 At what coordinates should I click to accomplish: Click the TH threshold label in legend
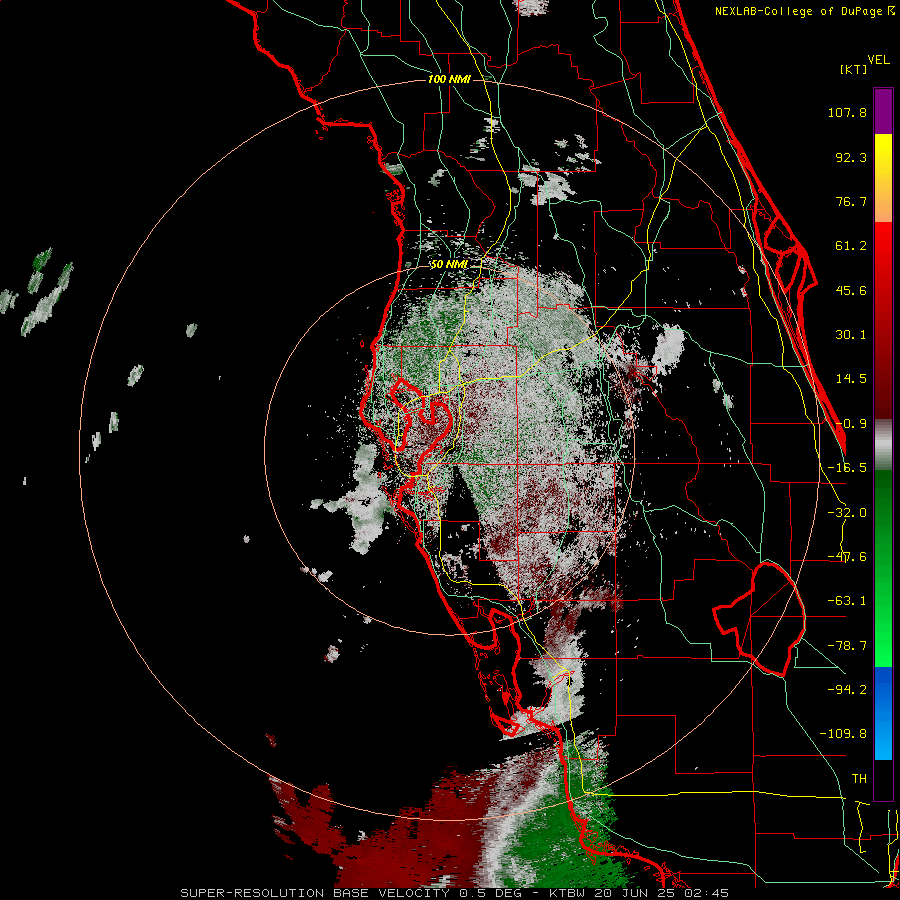pyautogui.click(x=859, y=779)
